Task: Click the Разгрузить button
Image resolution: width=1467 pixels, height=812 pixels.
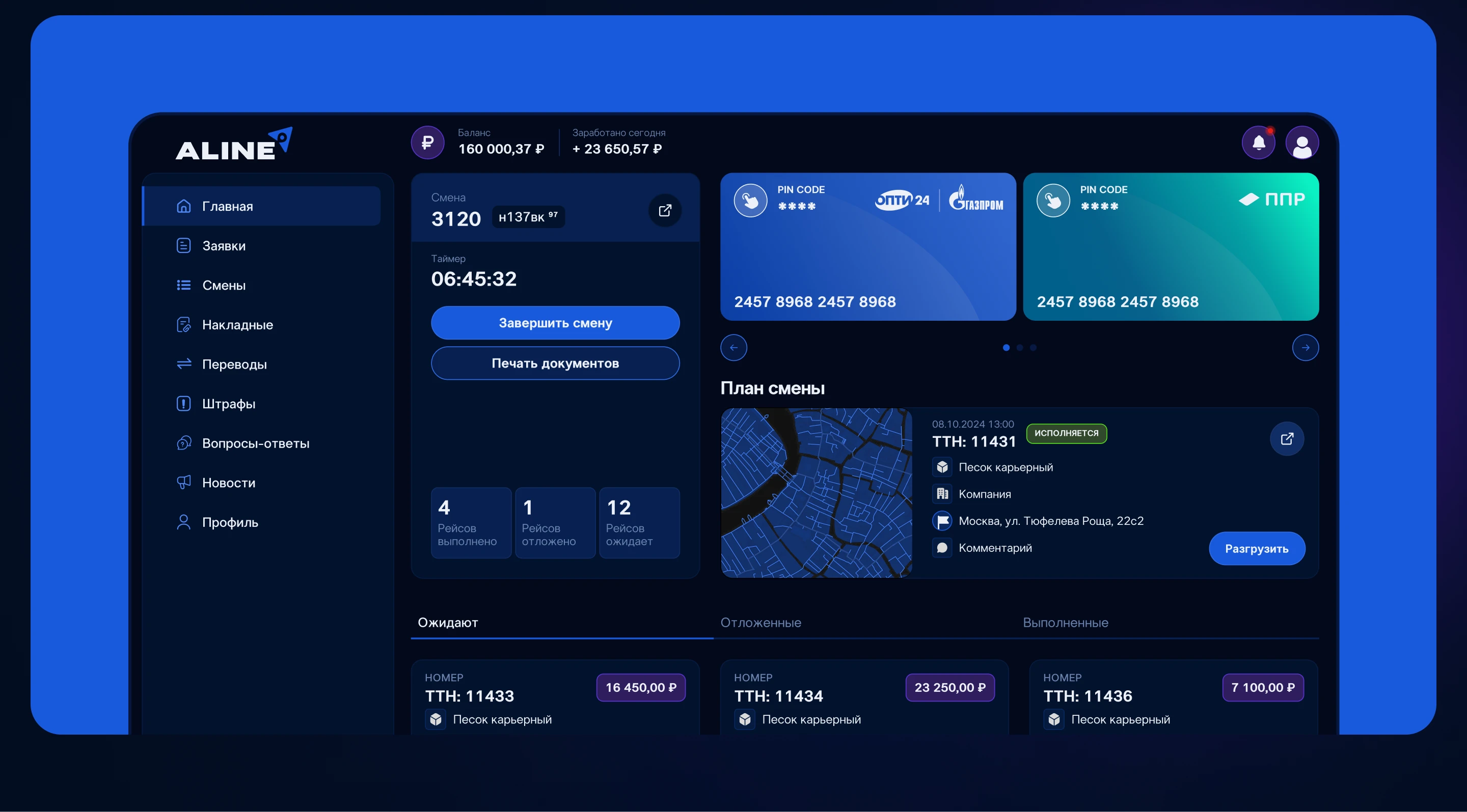Action: point(1256,548)
